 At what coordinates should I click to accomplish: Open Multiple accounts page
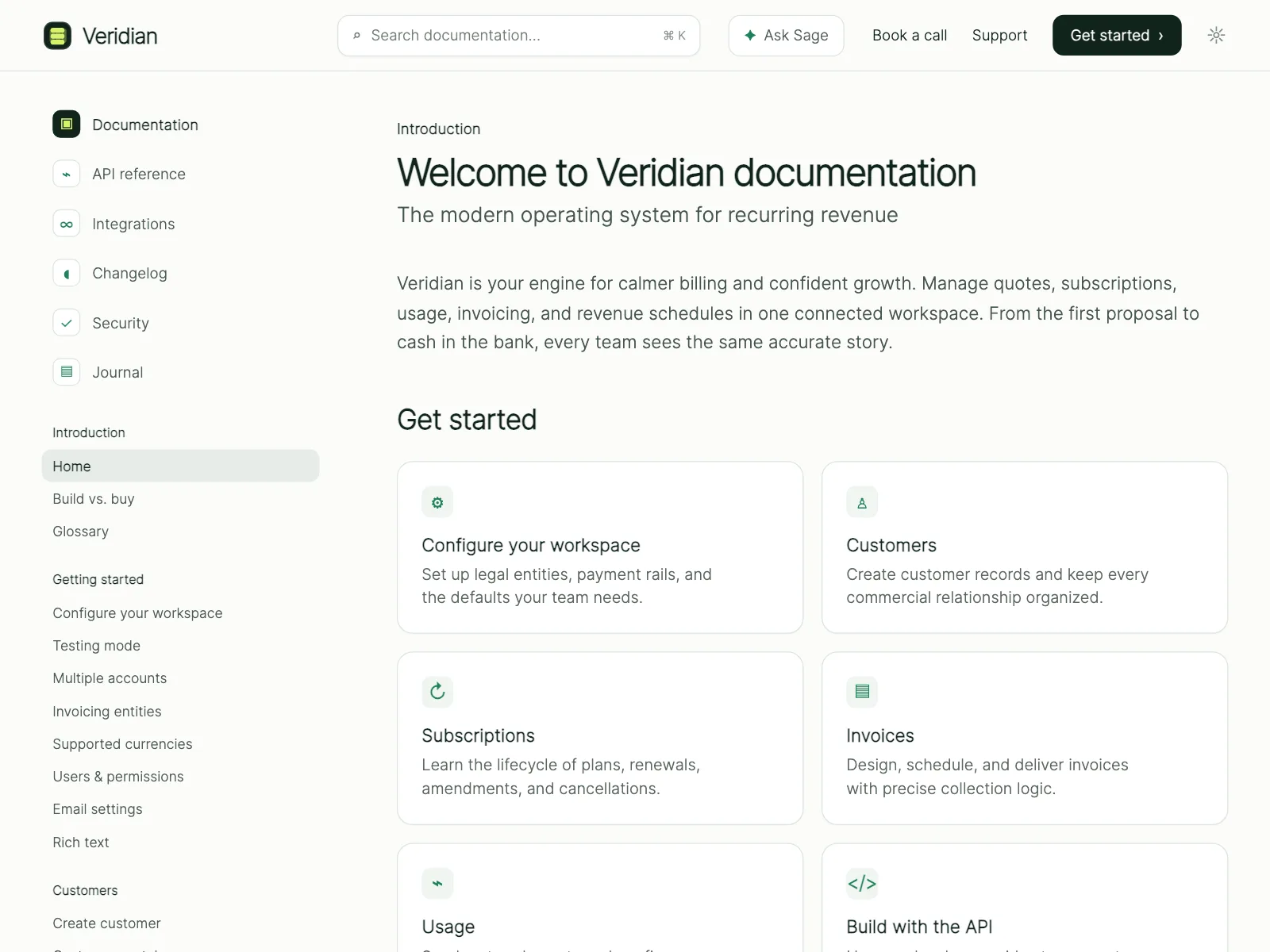pos(110,678)
